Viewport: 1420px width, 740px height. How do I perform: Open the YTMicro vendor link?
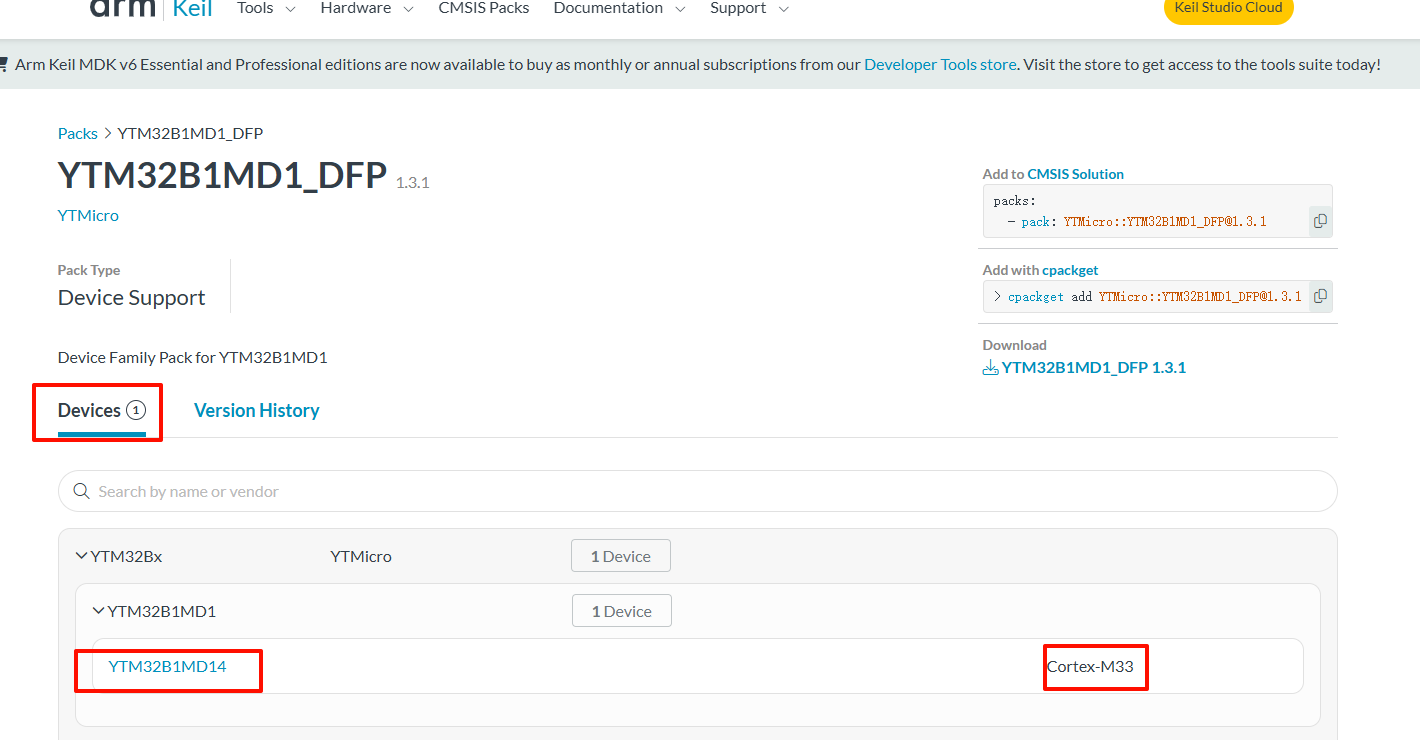pos(88,215)
